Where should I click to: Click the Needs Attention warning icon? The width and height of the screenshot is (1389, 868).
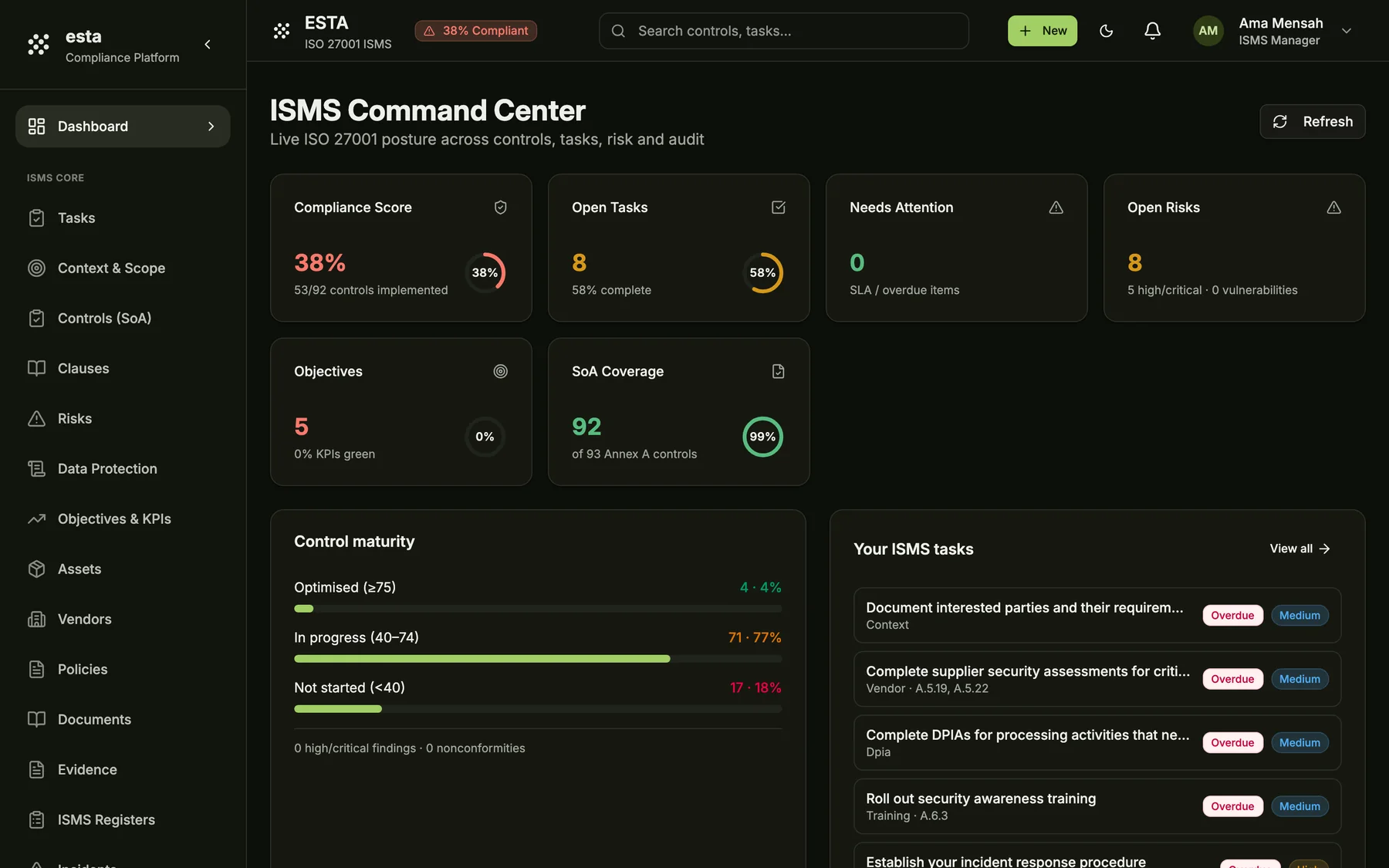click(x=1056, y=208)
